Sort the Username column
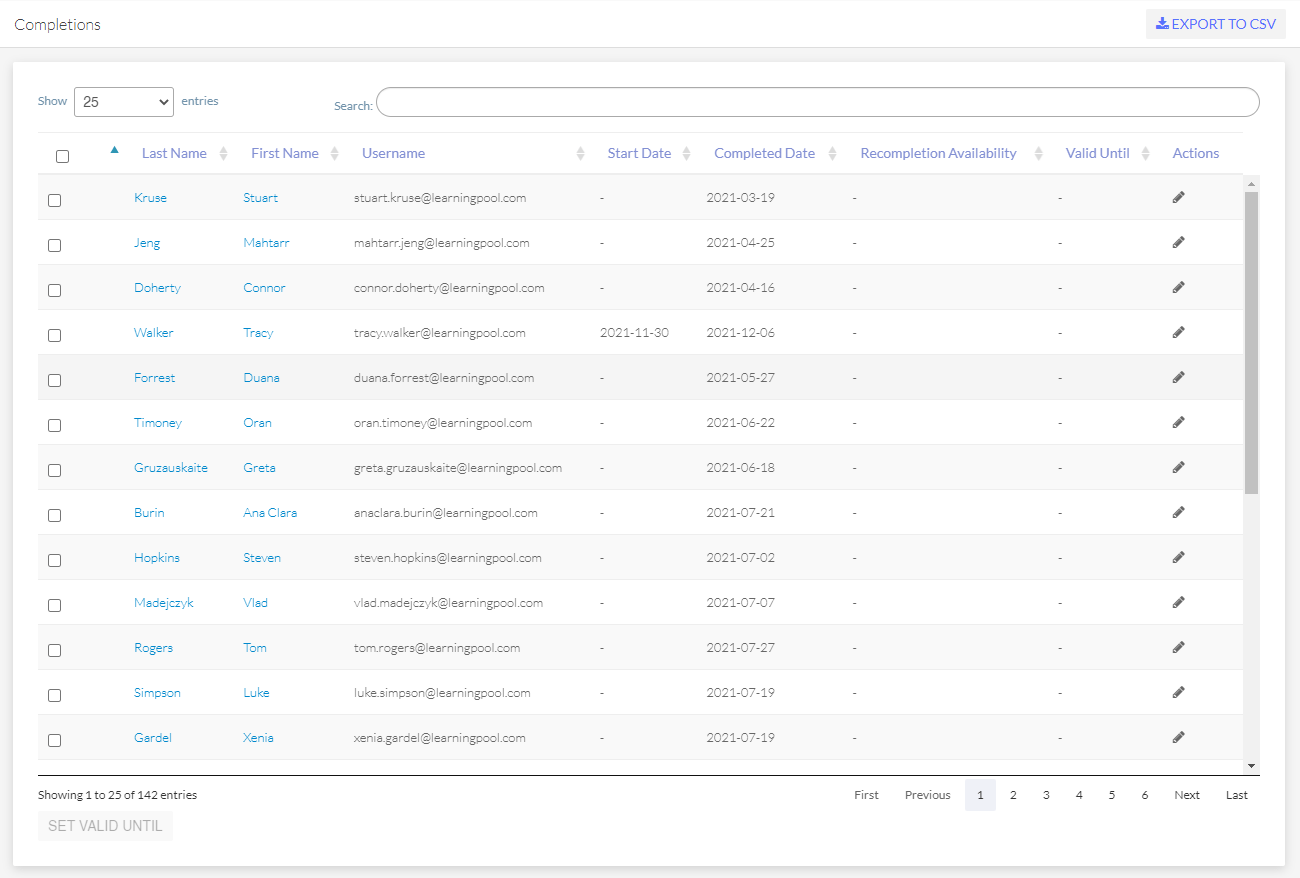Screen dimensions: 1300x878 (x=393, y=153)
